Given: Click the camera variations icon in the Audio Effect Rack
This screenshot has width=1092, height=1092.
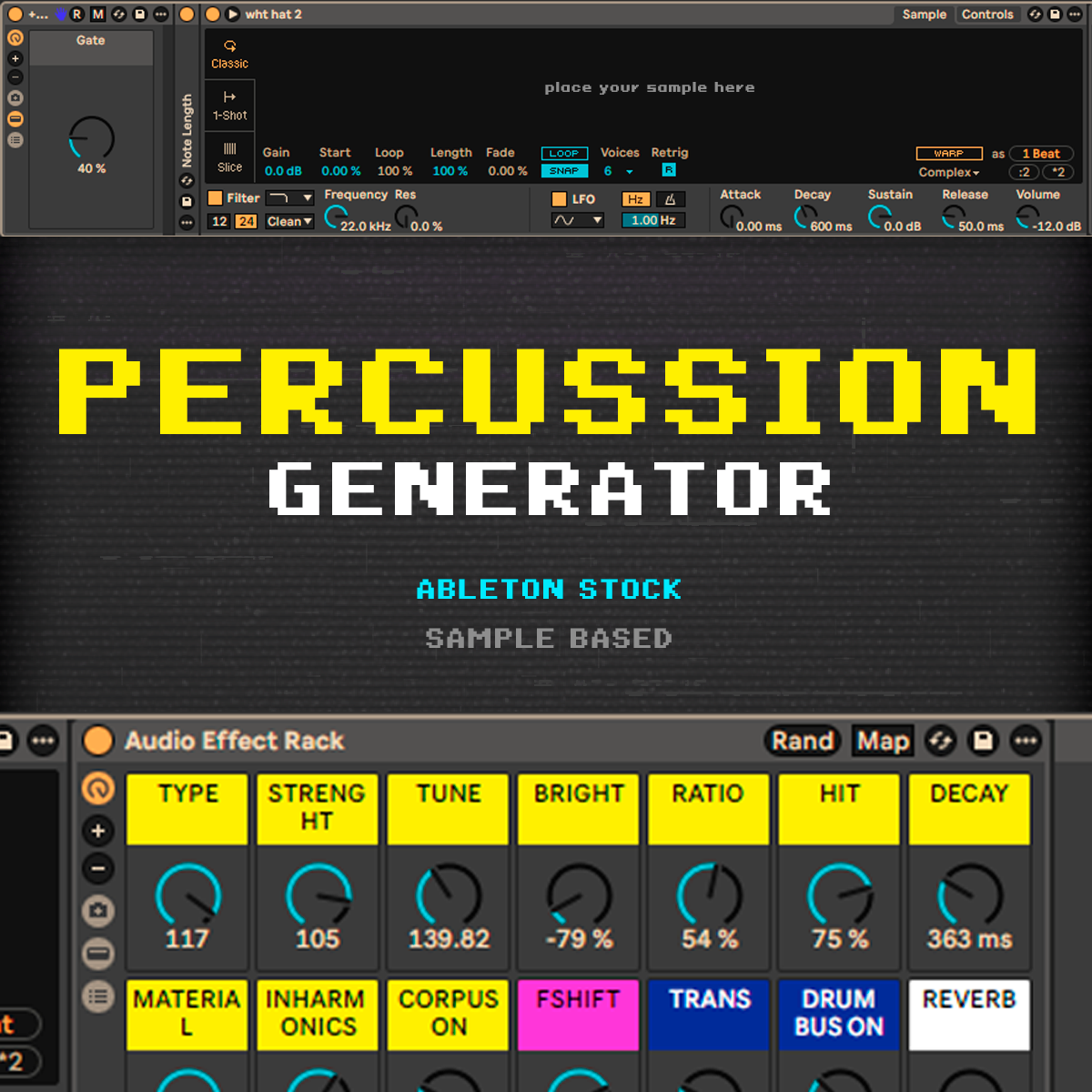Looking at the screenshot, I should tap(98, 910).
